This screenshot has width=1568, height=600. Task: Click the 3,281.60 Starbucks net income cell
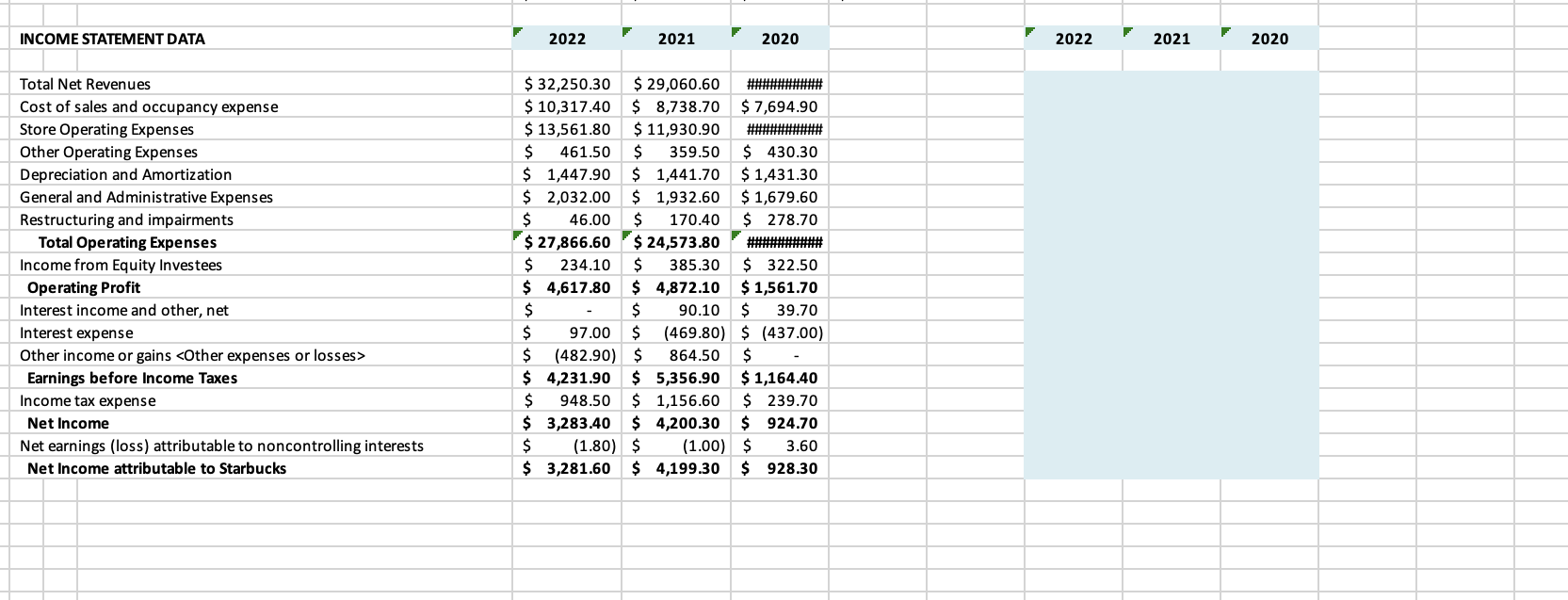tap(567, 468)
